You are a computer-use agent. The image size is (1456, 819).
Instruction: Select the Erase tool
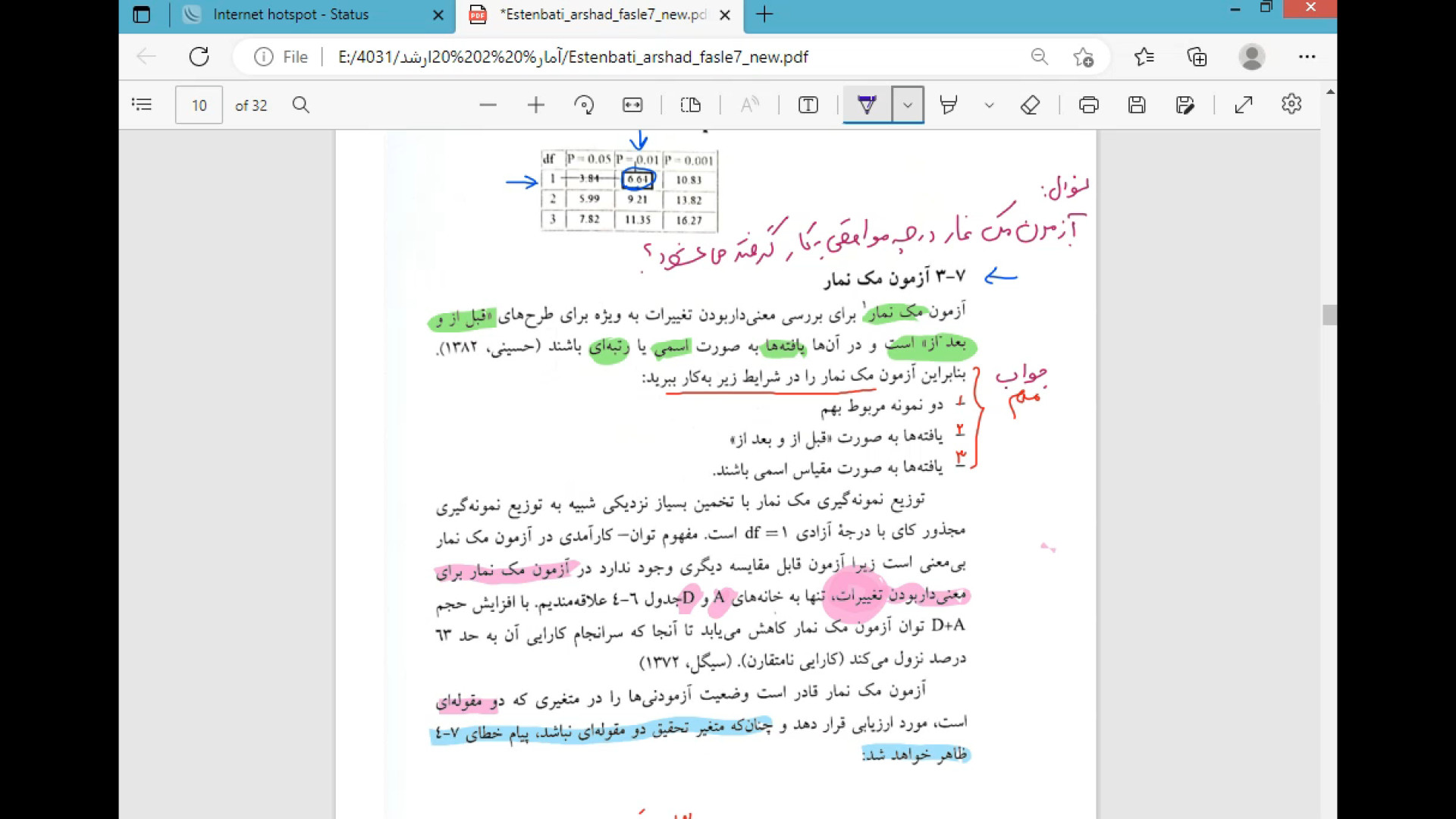[1030, 105]
